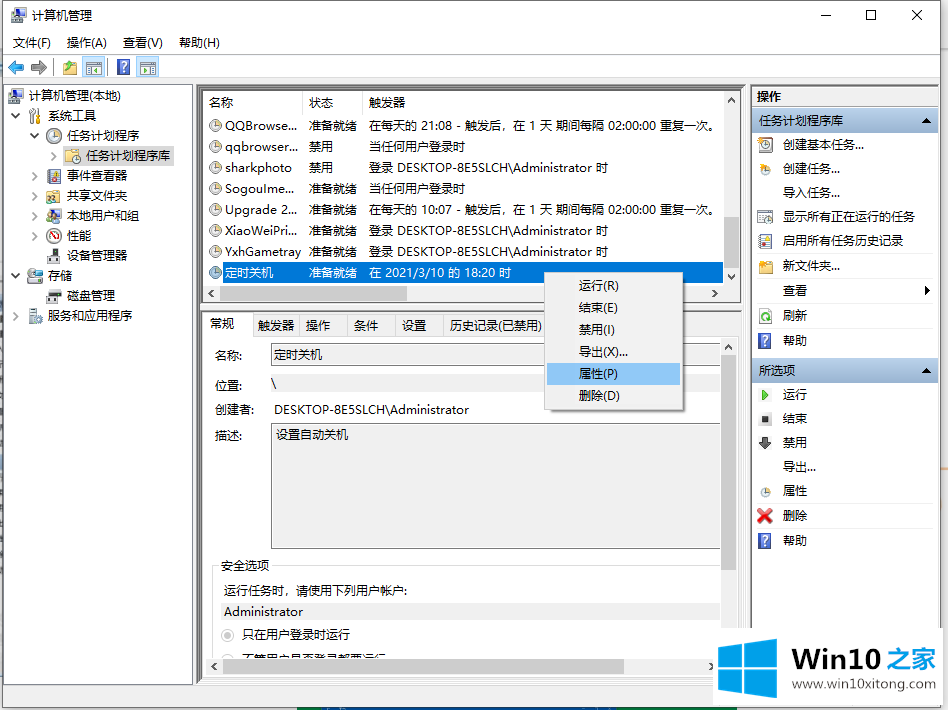
Task: Choose 导出(X)... in the context menu
Action: pos(614,351)
